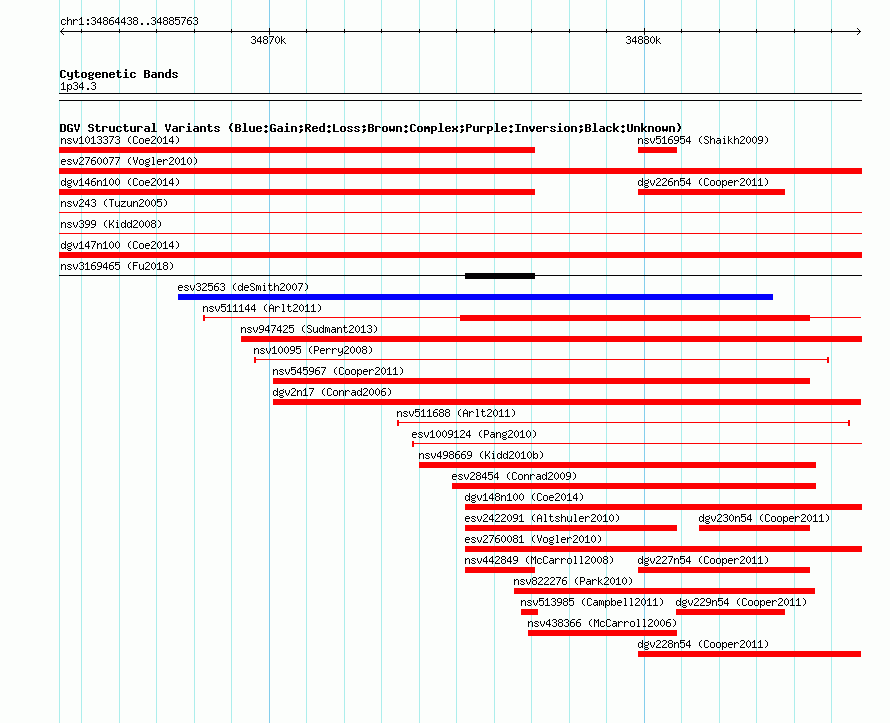The width and height of the screenshot is (890, 723).
Task: Click the thick nsv511144 red bar
Action: click(x=635, y=318)
